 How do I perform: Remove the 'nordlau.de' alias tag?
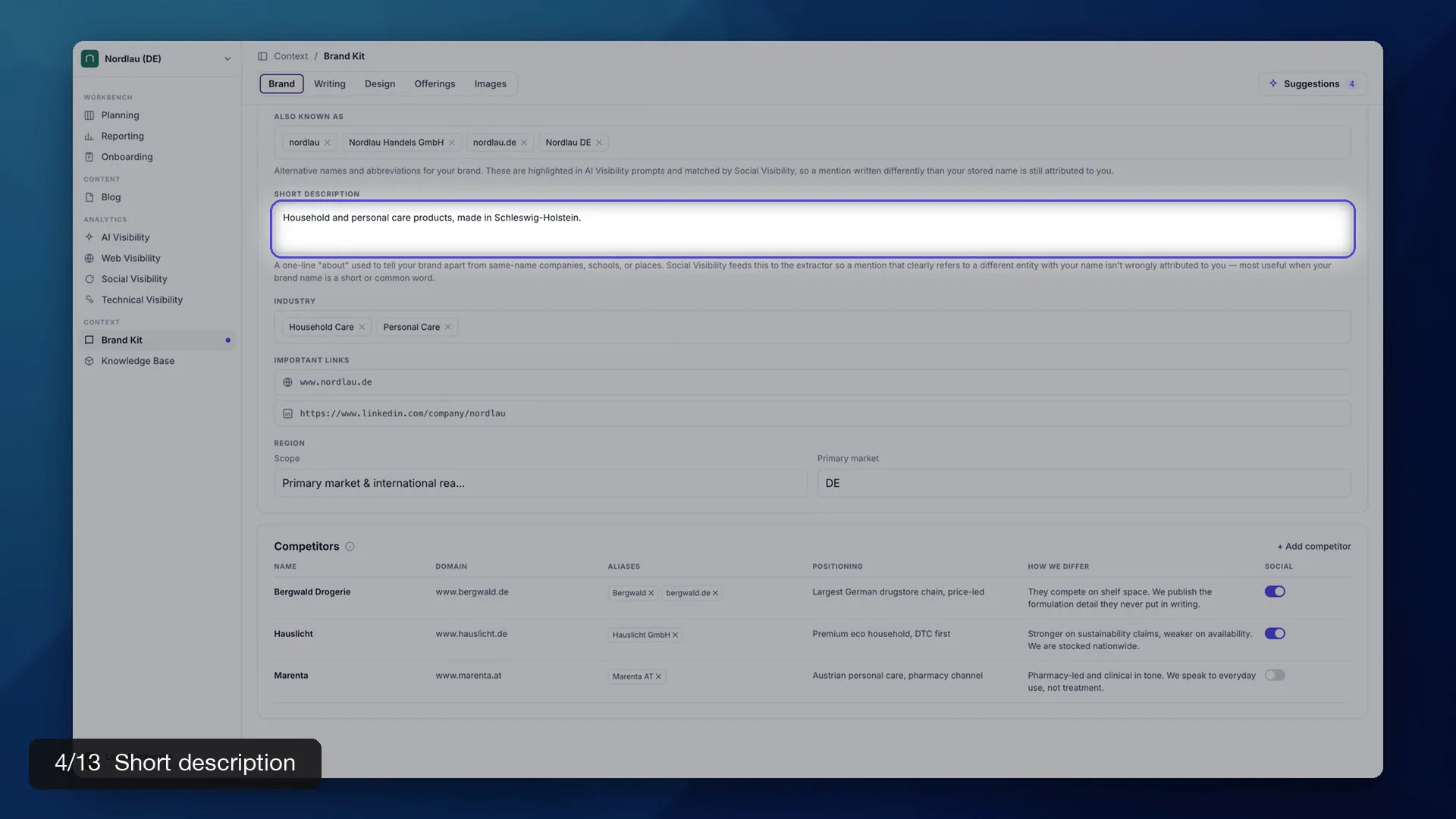(524, 143)
